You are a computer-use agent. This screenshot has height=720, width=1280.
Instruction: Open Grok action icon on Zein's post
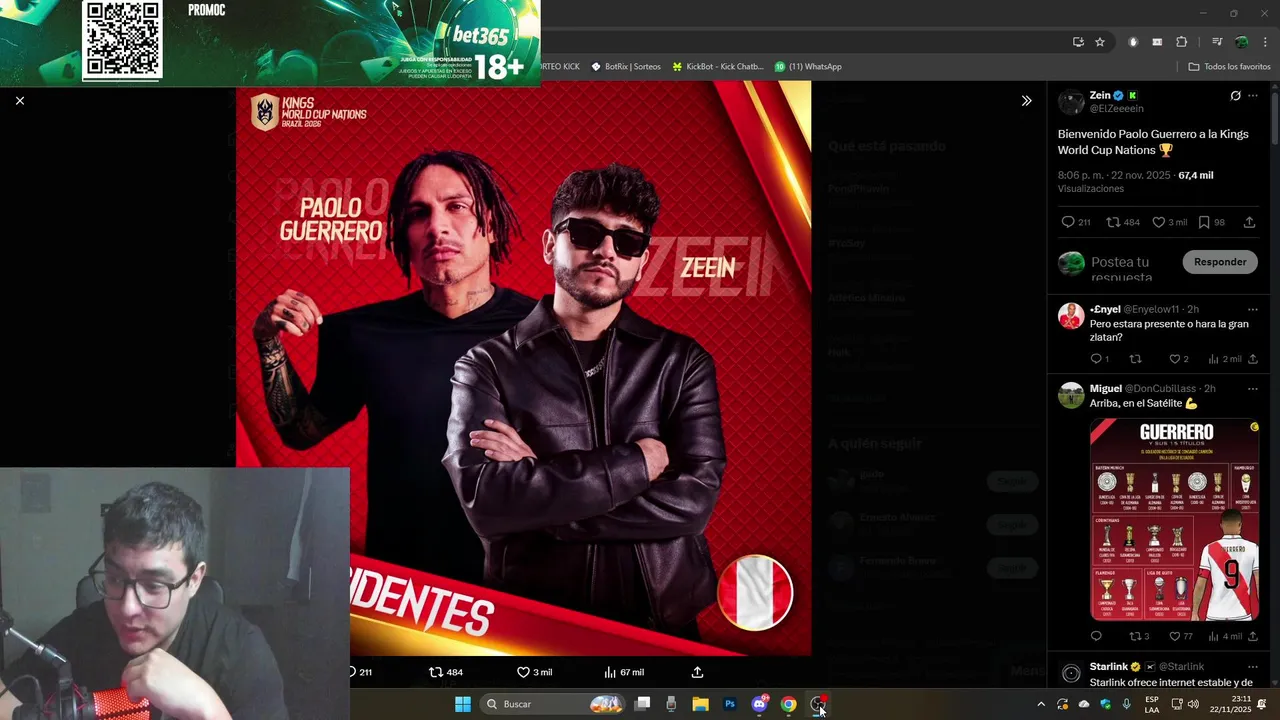tap(1235, 96)
